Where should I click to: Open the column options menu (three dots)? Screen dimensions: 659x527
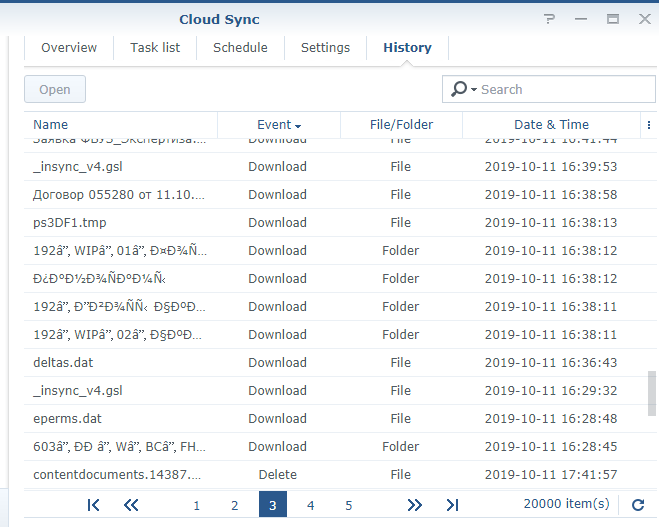648,125
